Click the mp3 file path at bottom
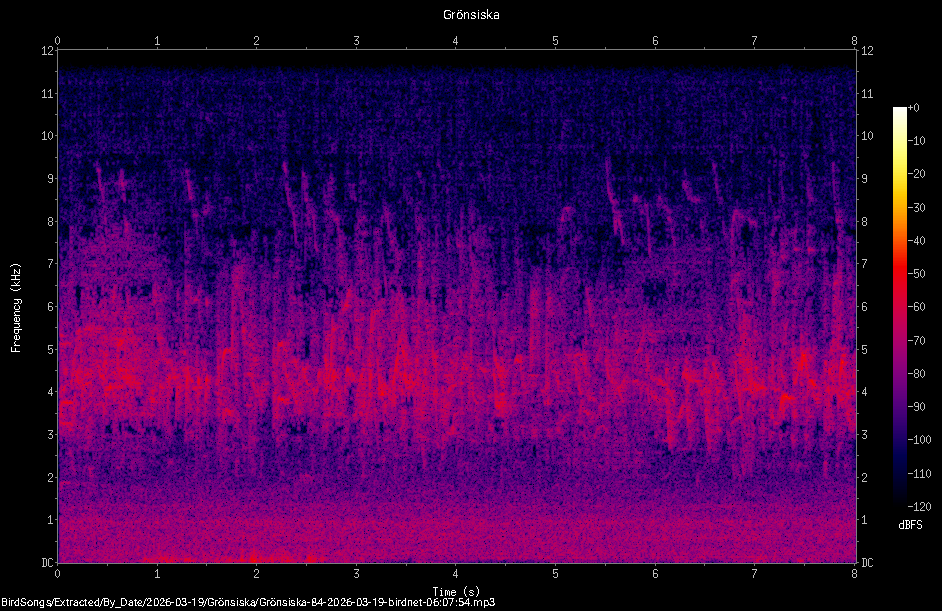Image resolution: width=942 pixels, height=611 pixels. 248,602
